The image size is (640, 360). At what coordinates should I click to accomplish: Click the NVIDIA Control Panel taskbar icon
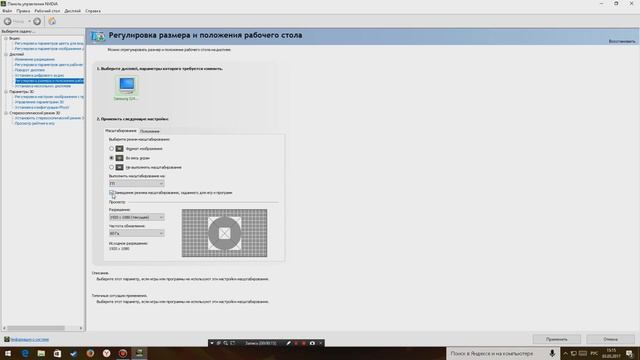[x=139, y=353]
